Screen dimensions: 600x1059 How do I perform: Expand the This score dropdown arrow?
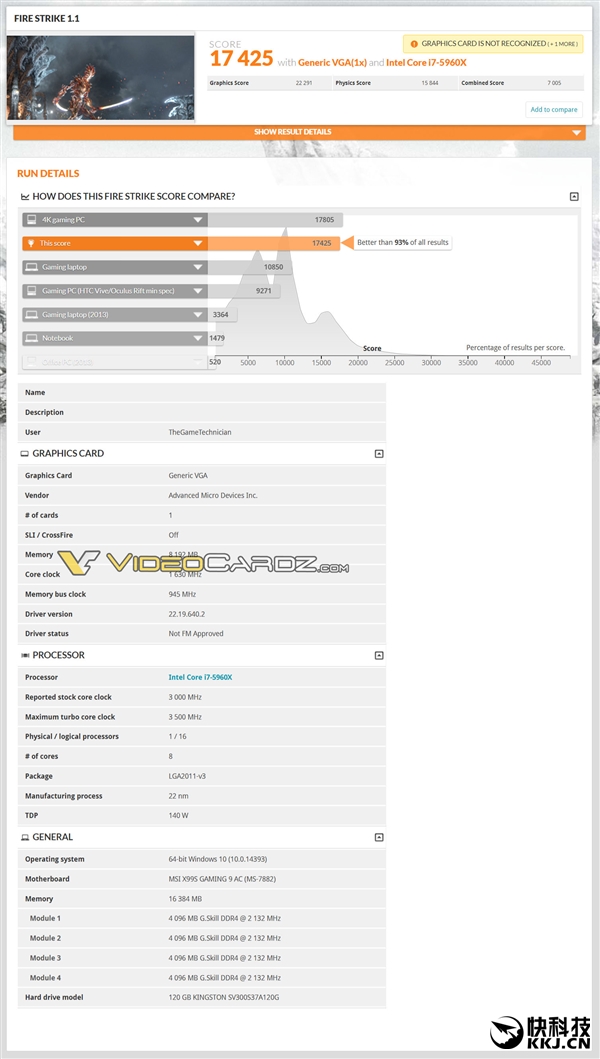coord(198,244)
